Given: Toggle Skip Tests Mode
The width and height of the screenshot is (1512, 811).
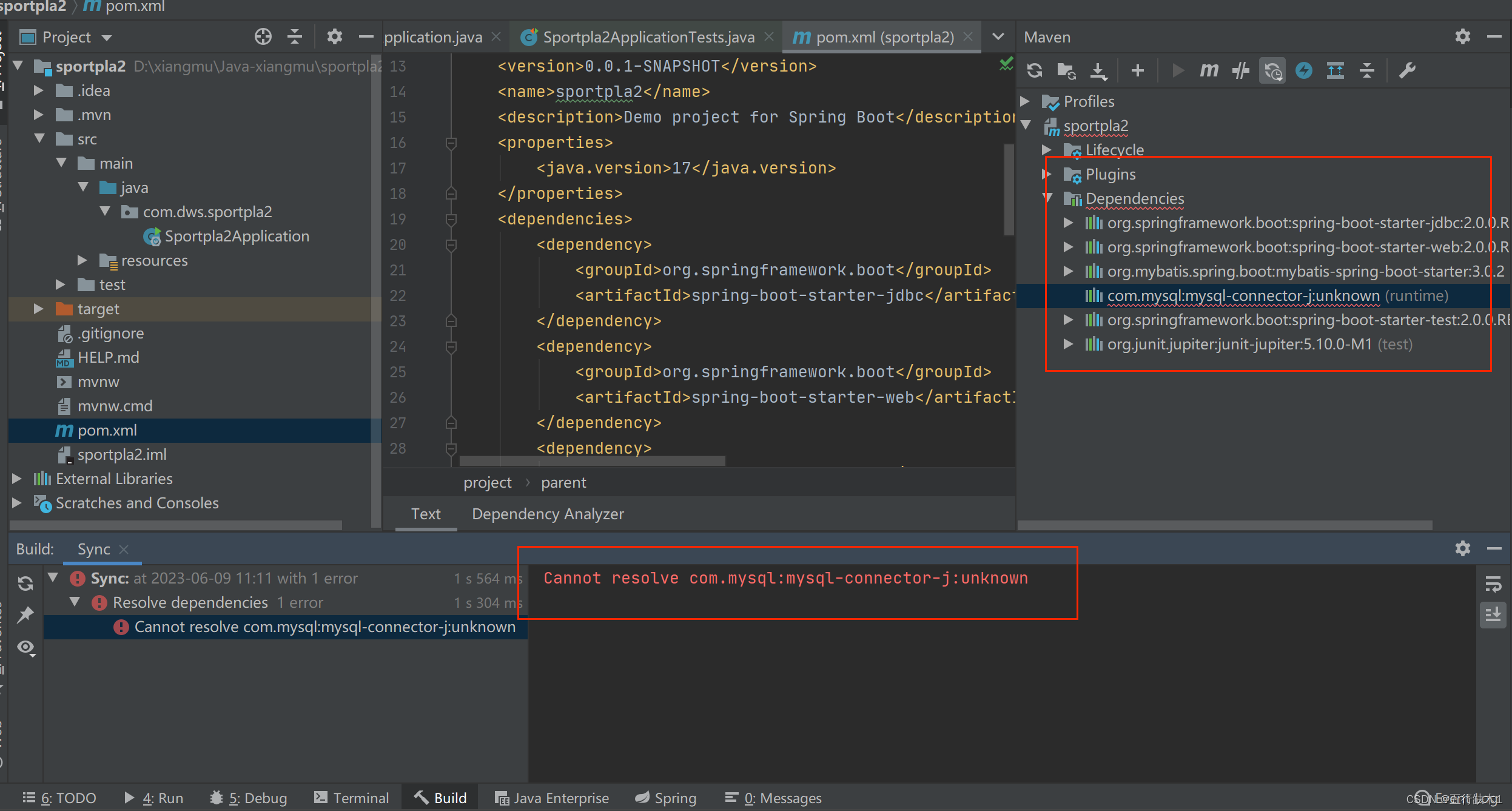Looking at the screenshot, I should (x=1303, y=71).
